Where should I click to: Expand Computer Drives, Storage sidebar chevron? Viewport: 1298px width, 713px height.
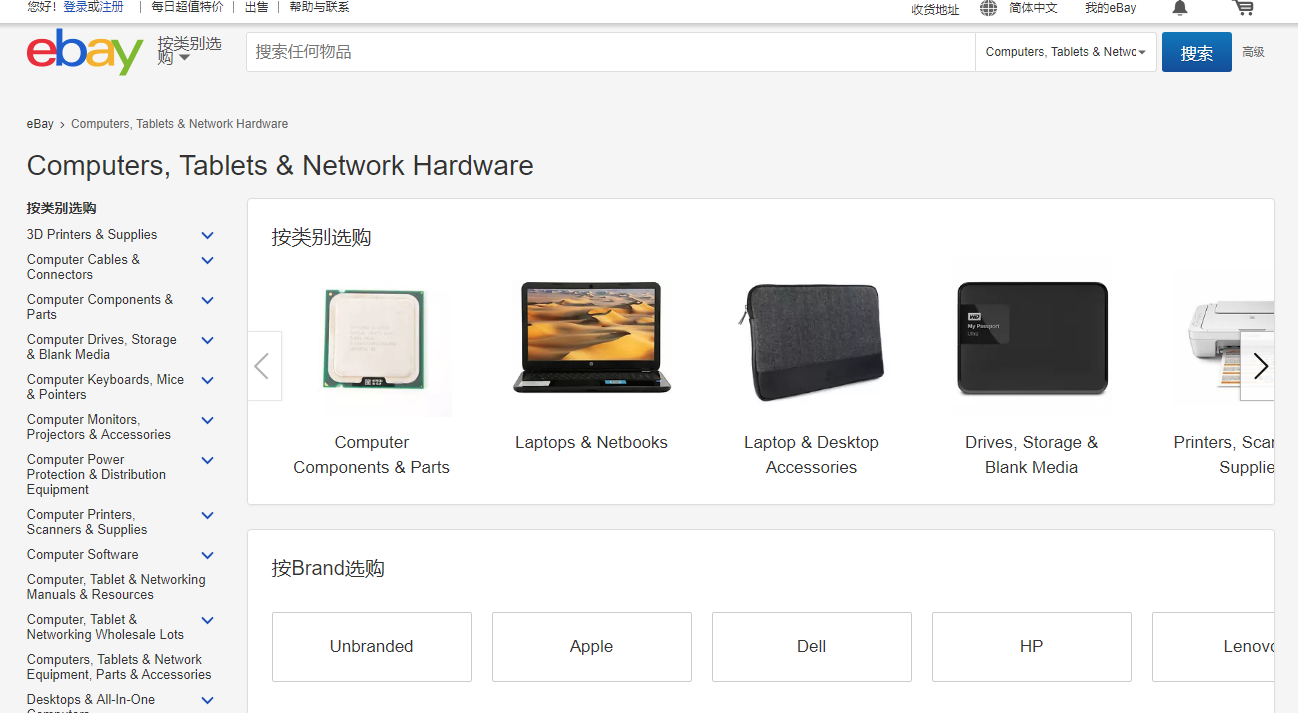point(208,341)
